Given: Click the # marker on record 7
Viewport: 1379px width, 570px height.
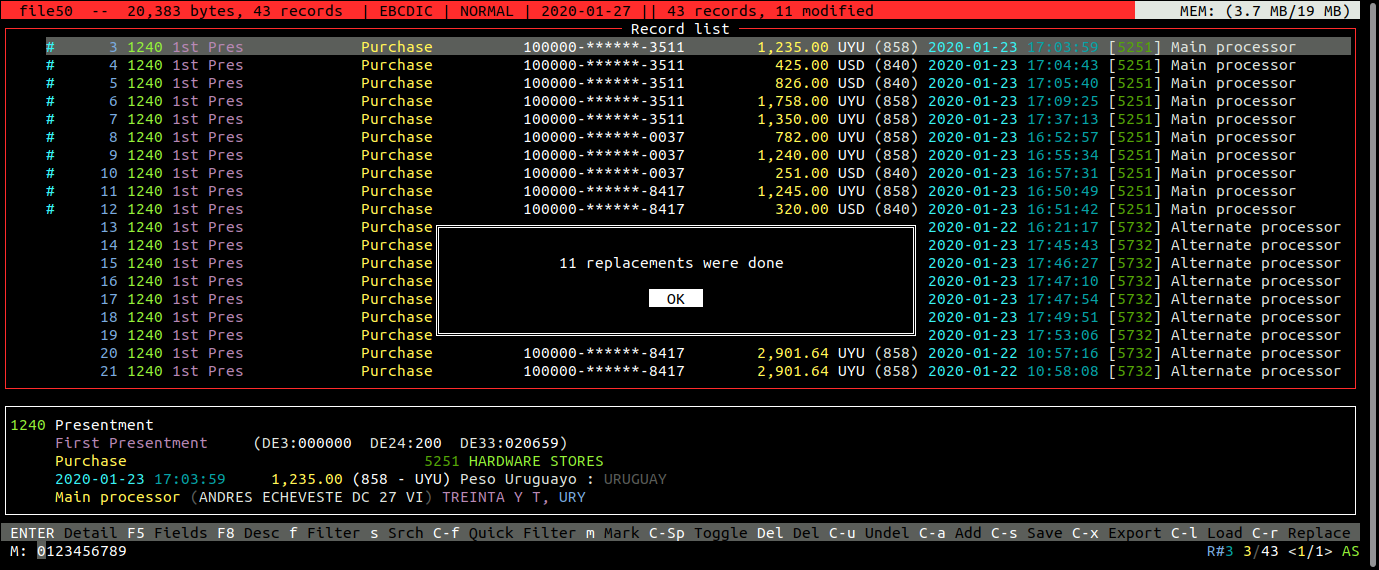Looking at the screenshot, I should pos(50,119).
